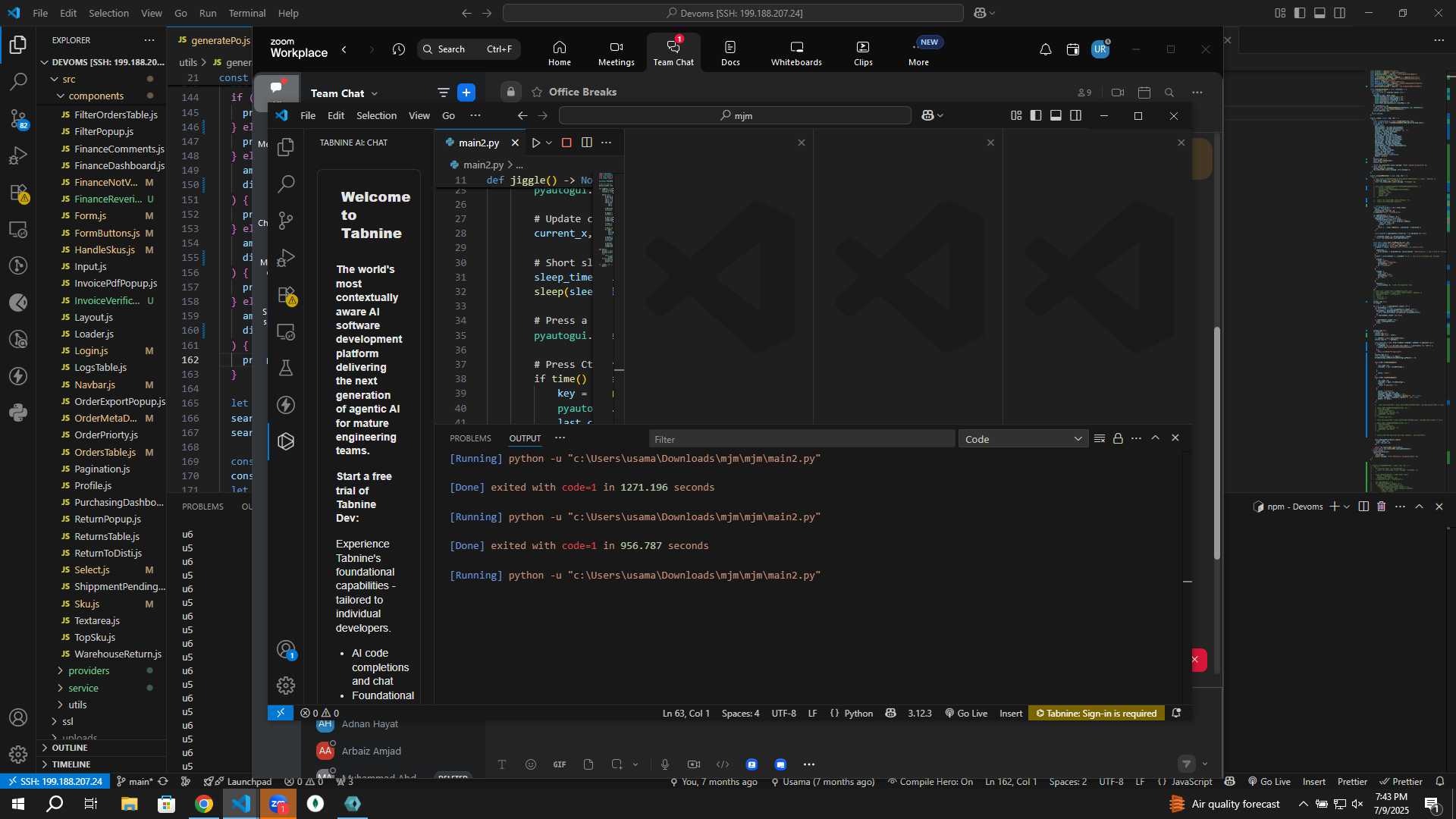The height and width of the screenshot is (819, 1456).
Task: Toggle Panel in mjm window title bar
Action: [x=1056, y=115]
